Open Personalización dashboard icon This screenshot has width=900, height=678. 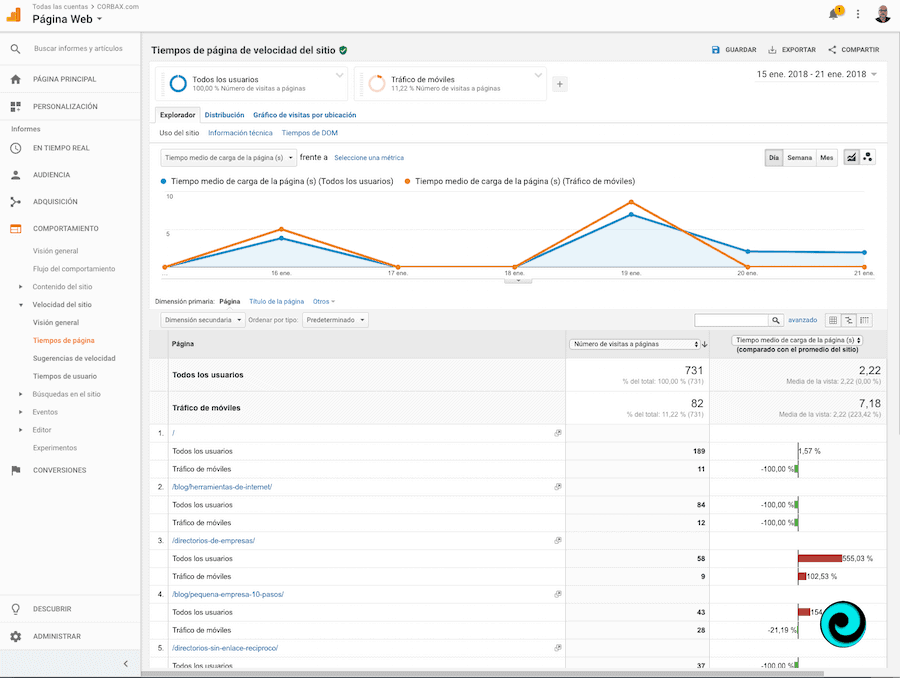pos(15,106)
